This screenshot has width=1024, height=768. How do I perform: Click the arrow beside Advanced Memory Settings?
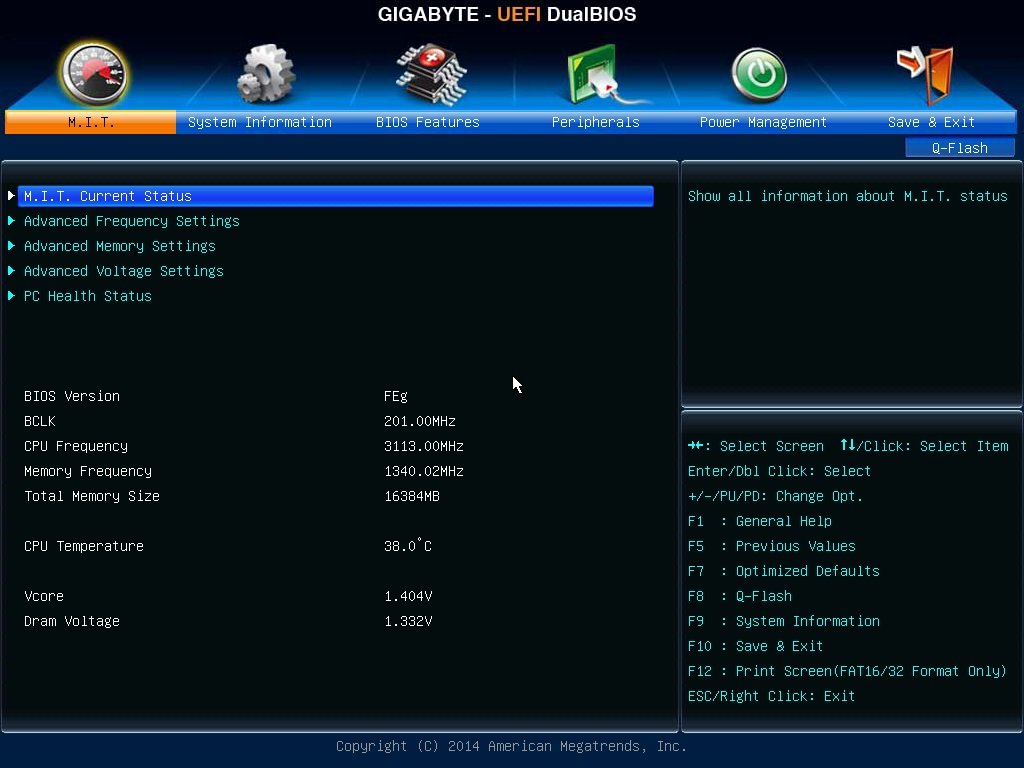(x=11, y=246)
